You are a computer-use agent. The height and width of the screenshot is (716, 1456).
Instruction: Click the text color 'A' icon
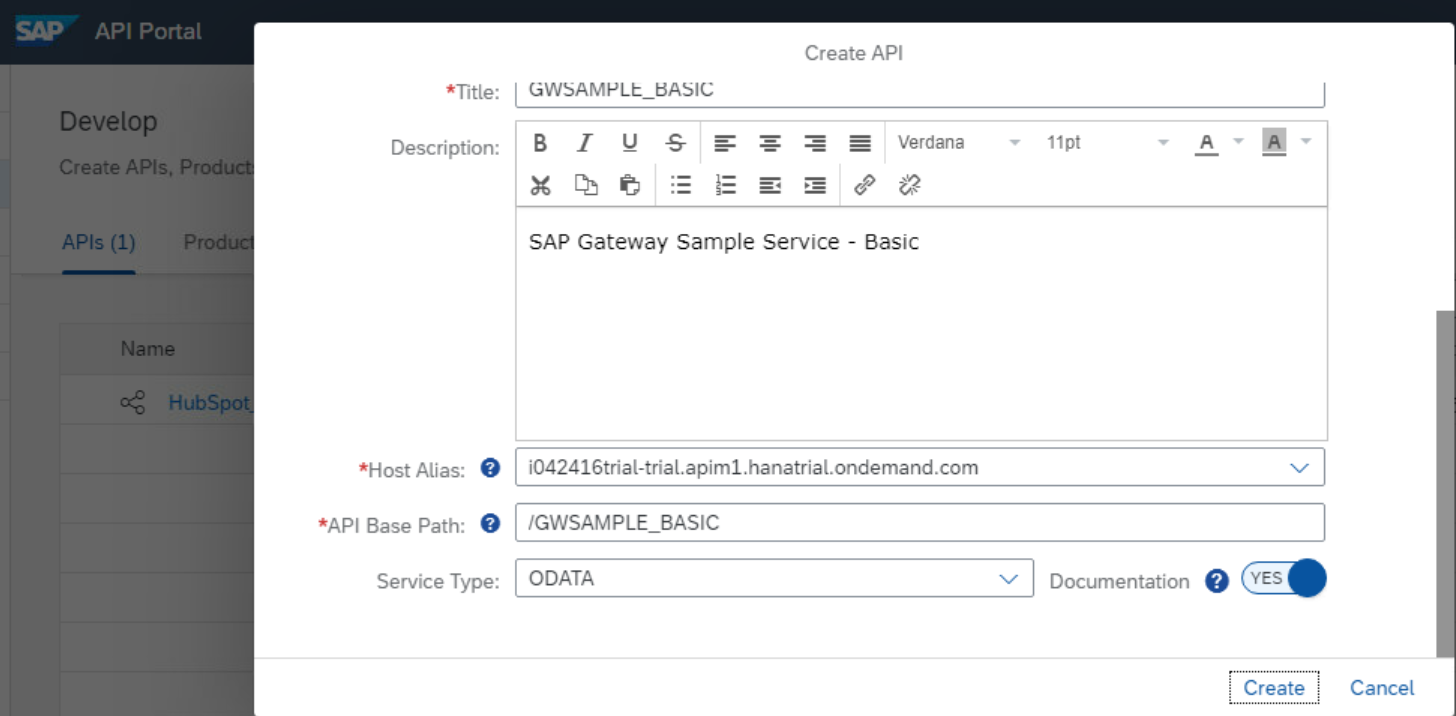tap(1207, 143)
